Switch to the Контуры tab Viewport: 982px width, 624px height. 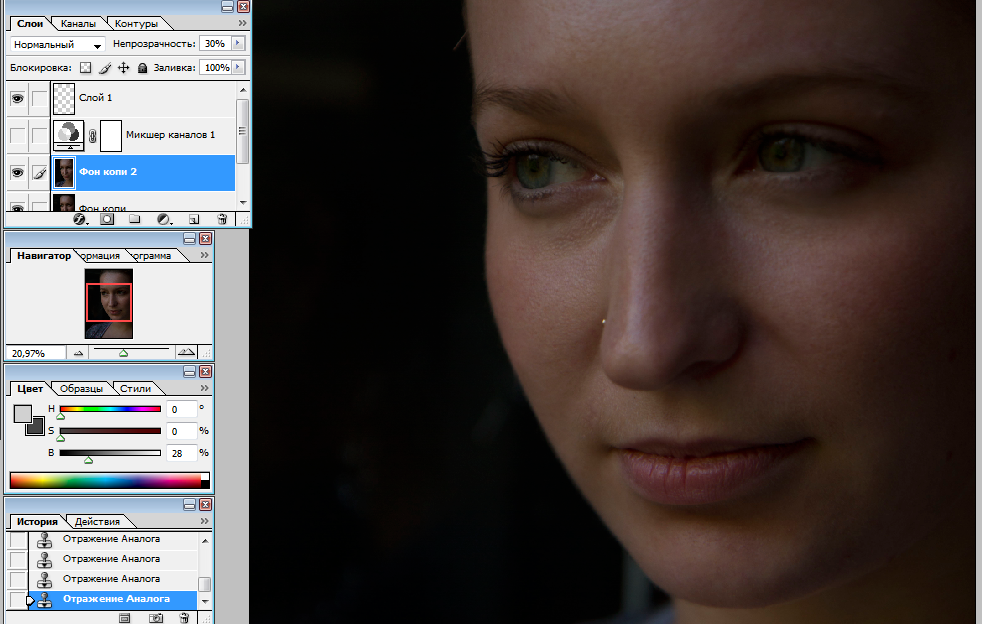[x=136, y=24]
